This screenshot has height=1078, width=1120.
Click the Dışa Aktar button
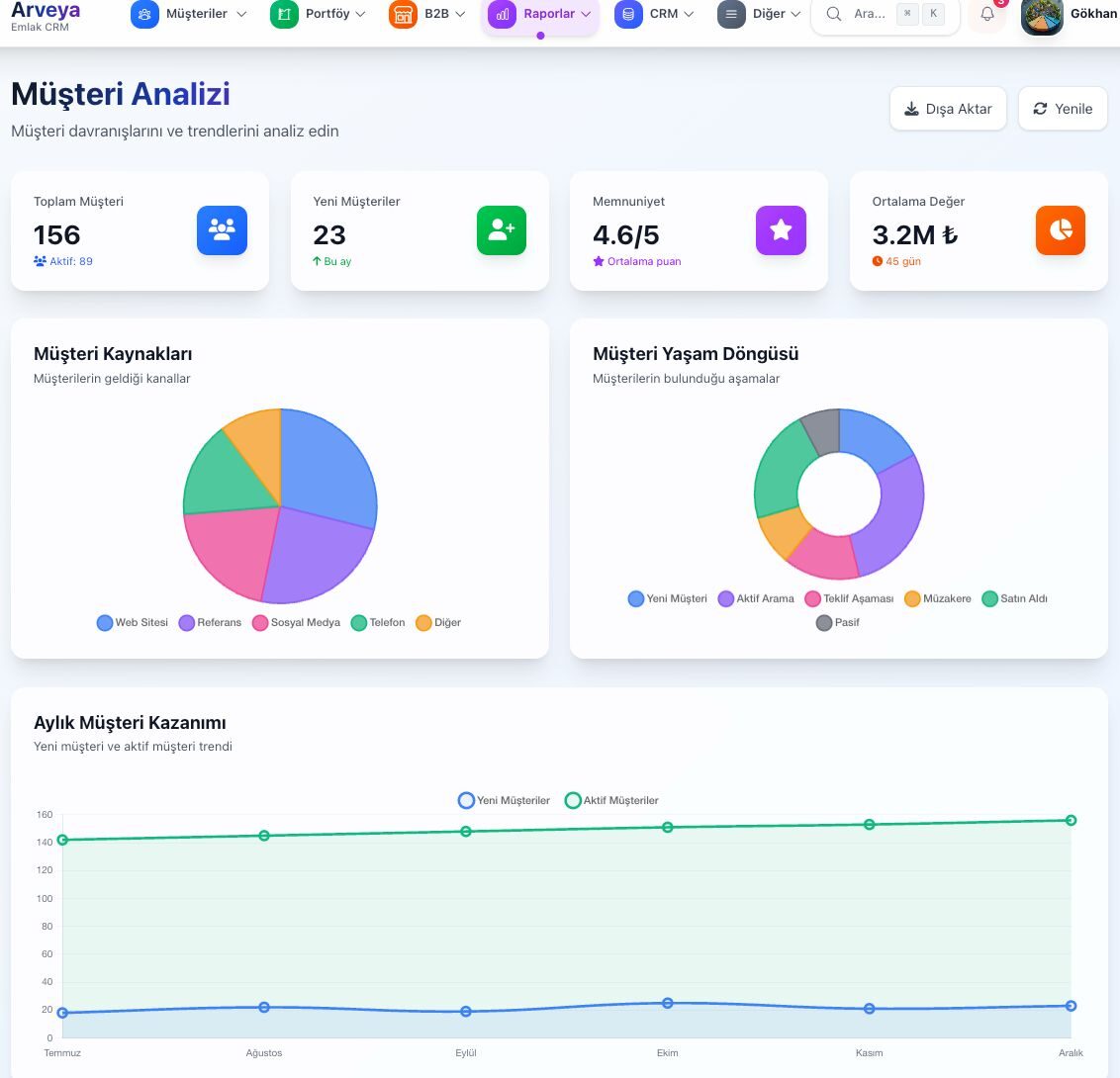948,109
